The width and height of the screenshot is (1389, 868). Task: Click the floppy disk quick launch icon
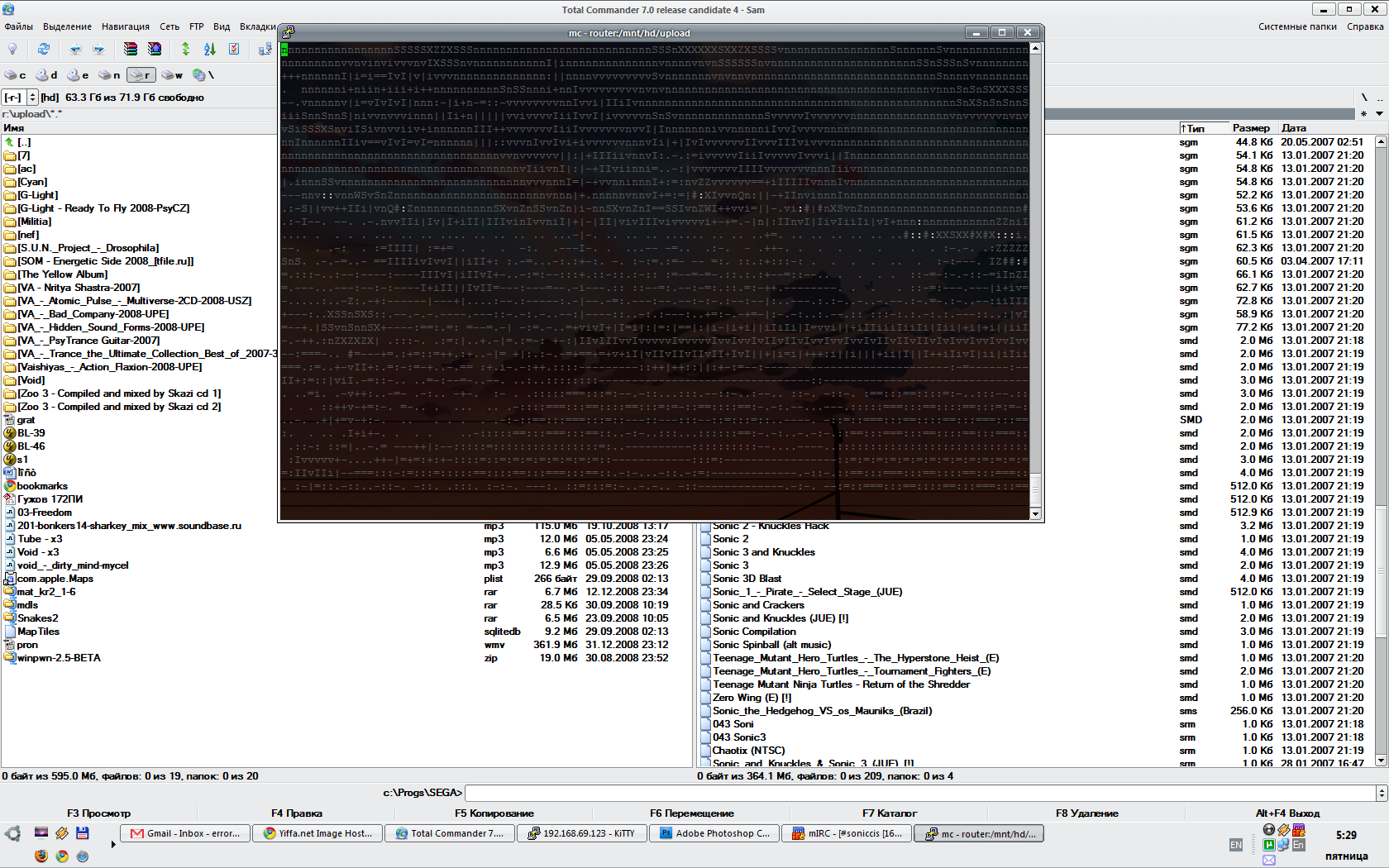(x=82, y=832)
